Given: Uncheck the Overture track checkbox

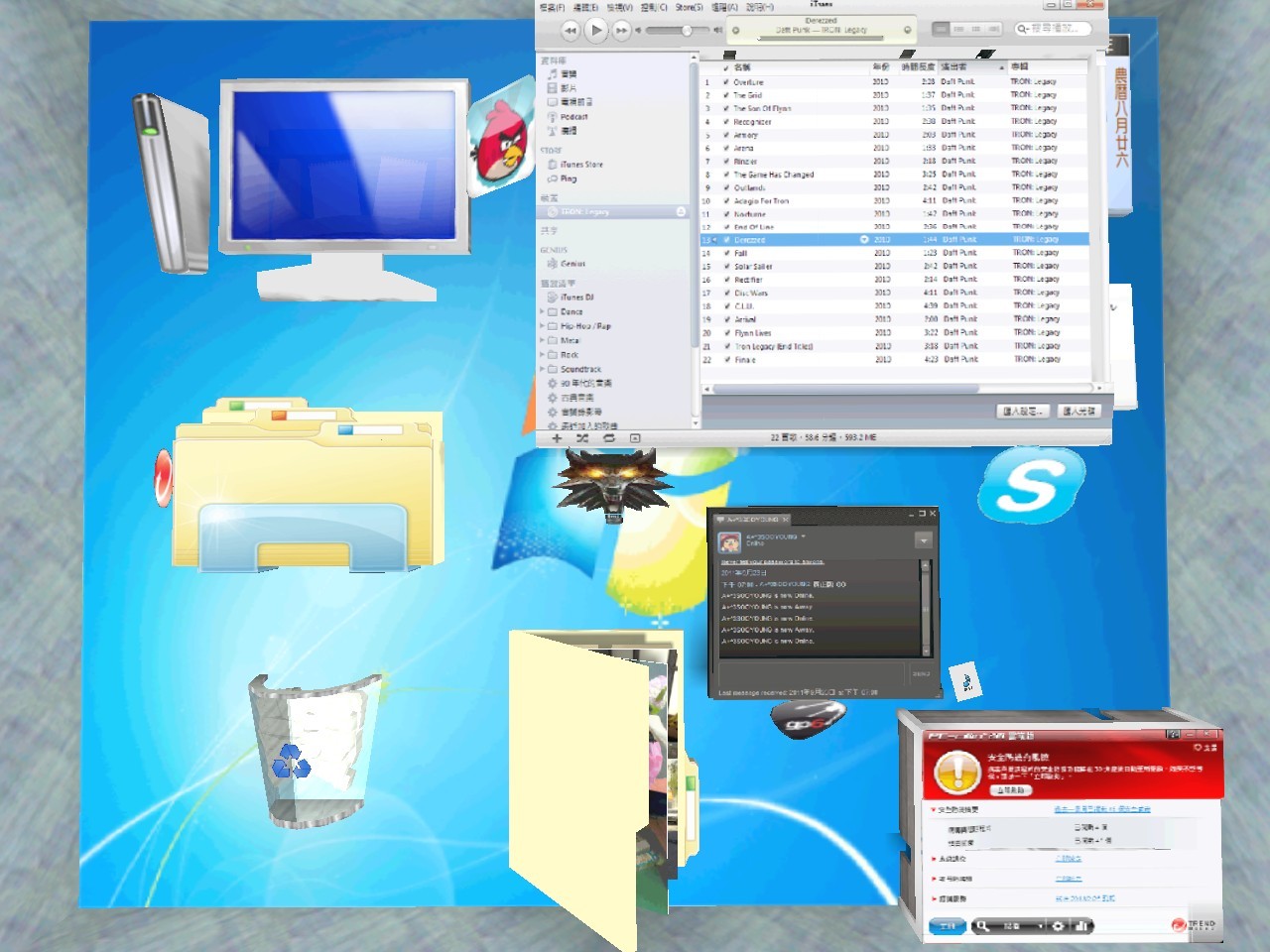Looking at the screenshot, I should [726, 82].
